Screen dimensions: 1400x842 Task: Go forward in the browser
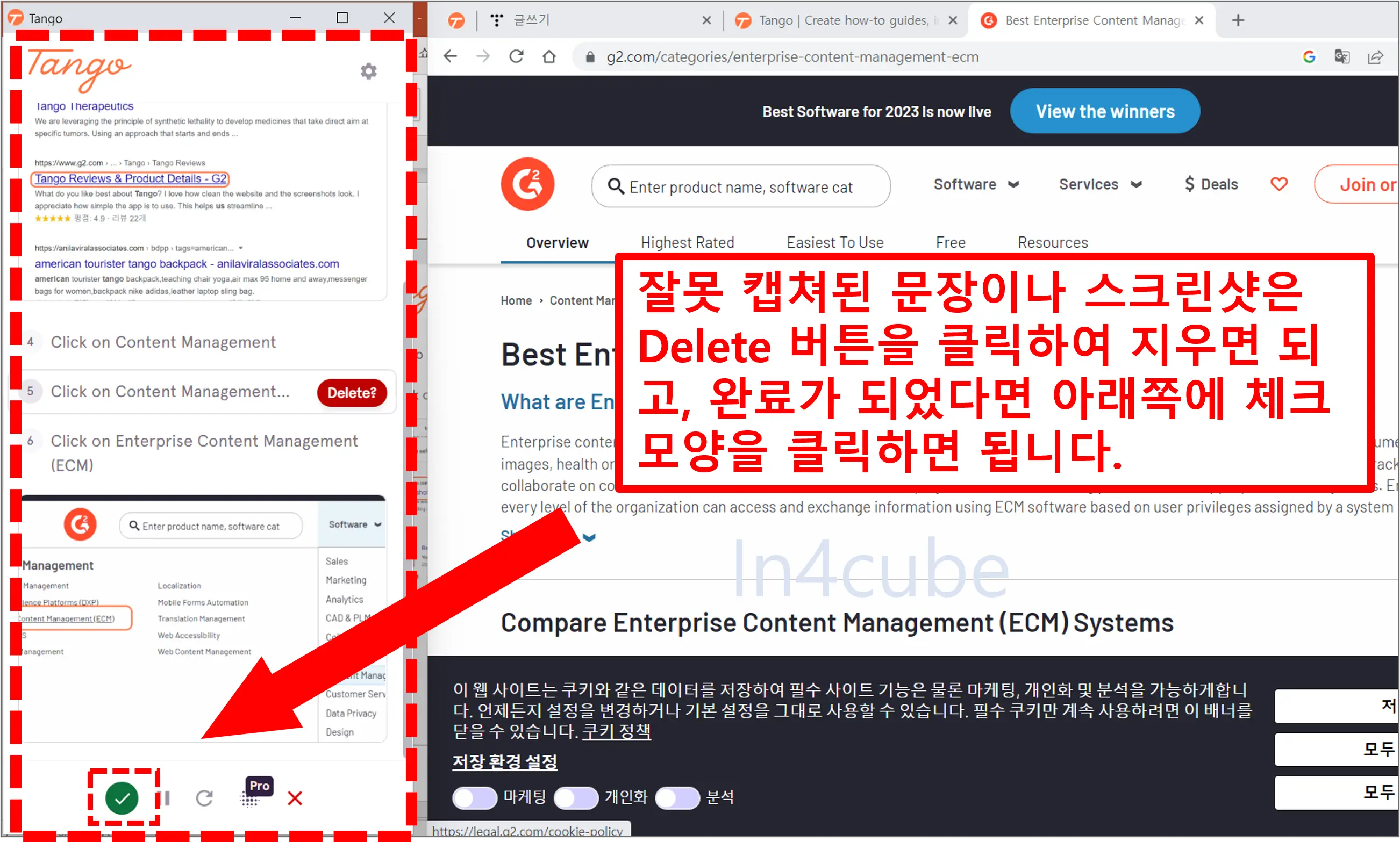483,56
